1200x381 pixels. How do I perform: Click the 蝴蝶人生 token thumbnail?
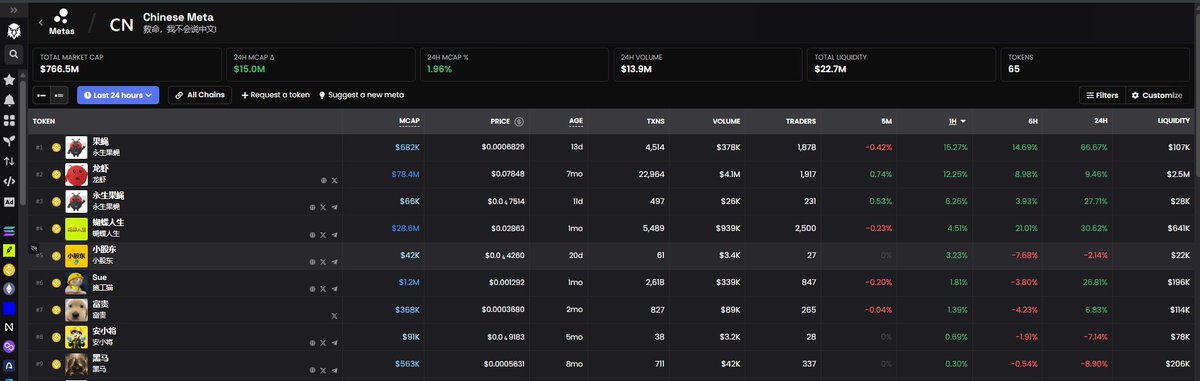(76, 229)
